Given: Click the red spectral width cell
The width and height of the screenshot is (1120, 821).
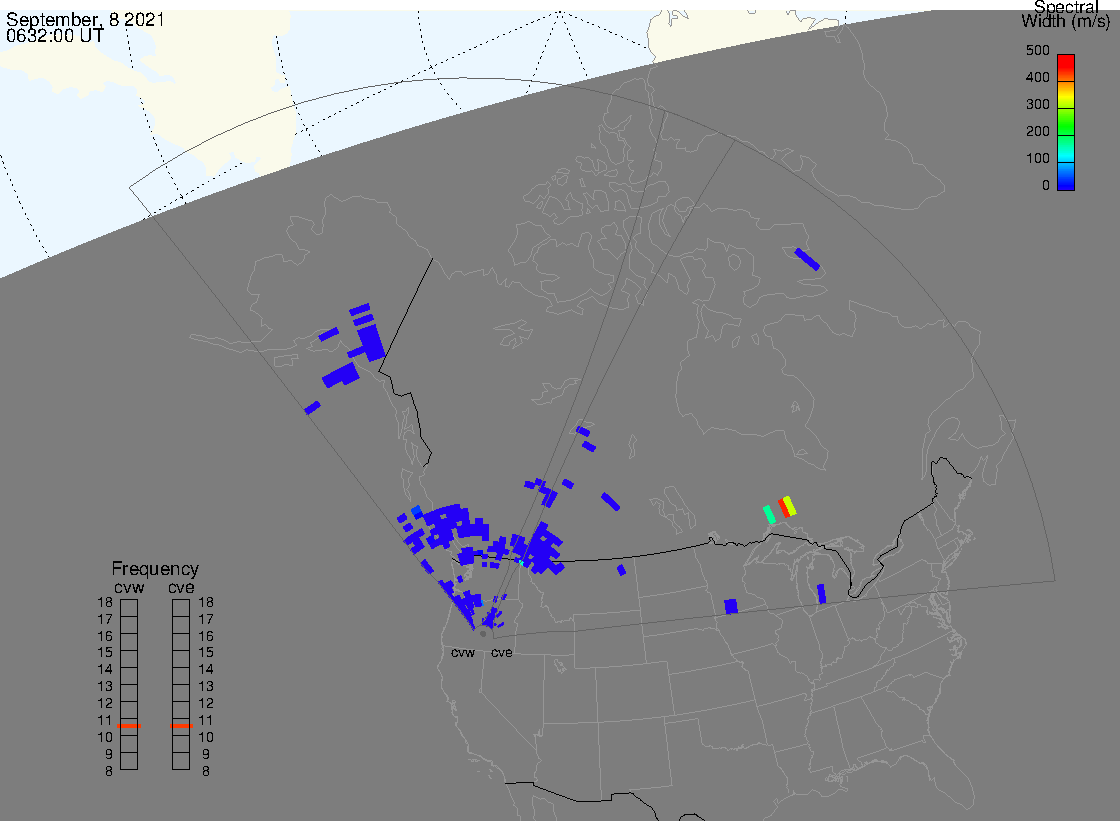Looking at the screenshot, I should (784, 508).
